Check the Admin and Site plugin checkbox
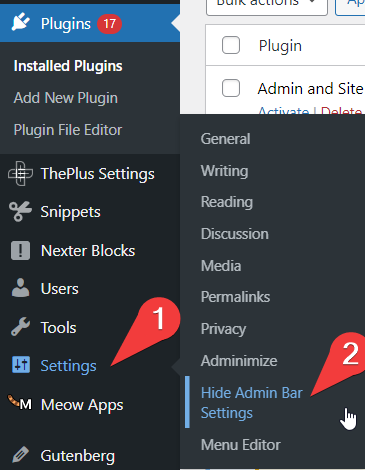Screen dimensions: 365x470 [231, 88]
